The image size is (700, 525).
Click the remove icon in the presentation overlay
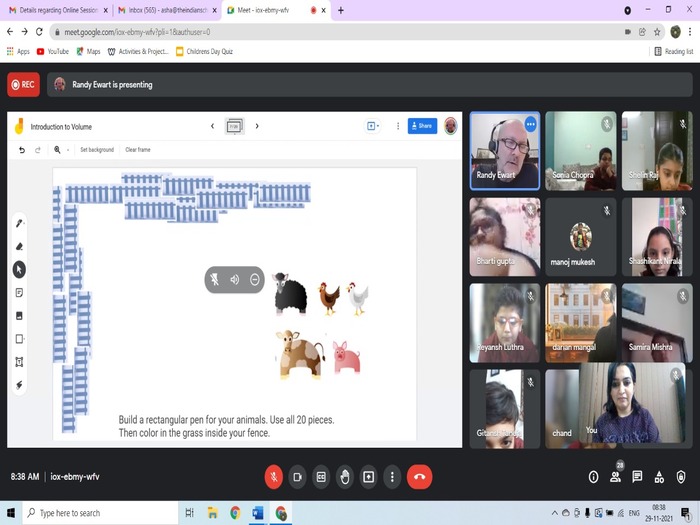(254, 279)
